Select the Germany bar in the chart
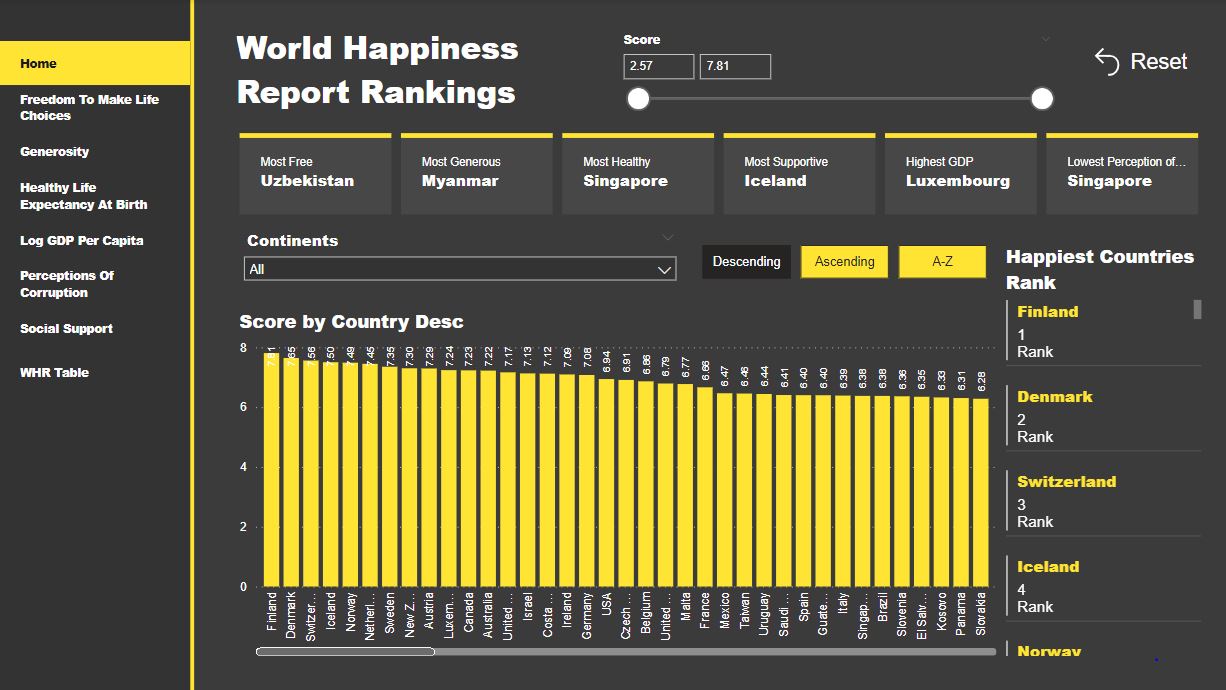Image resolution: width=1226 pixels, height=690 pixels. pos(587,481)
